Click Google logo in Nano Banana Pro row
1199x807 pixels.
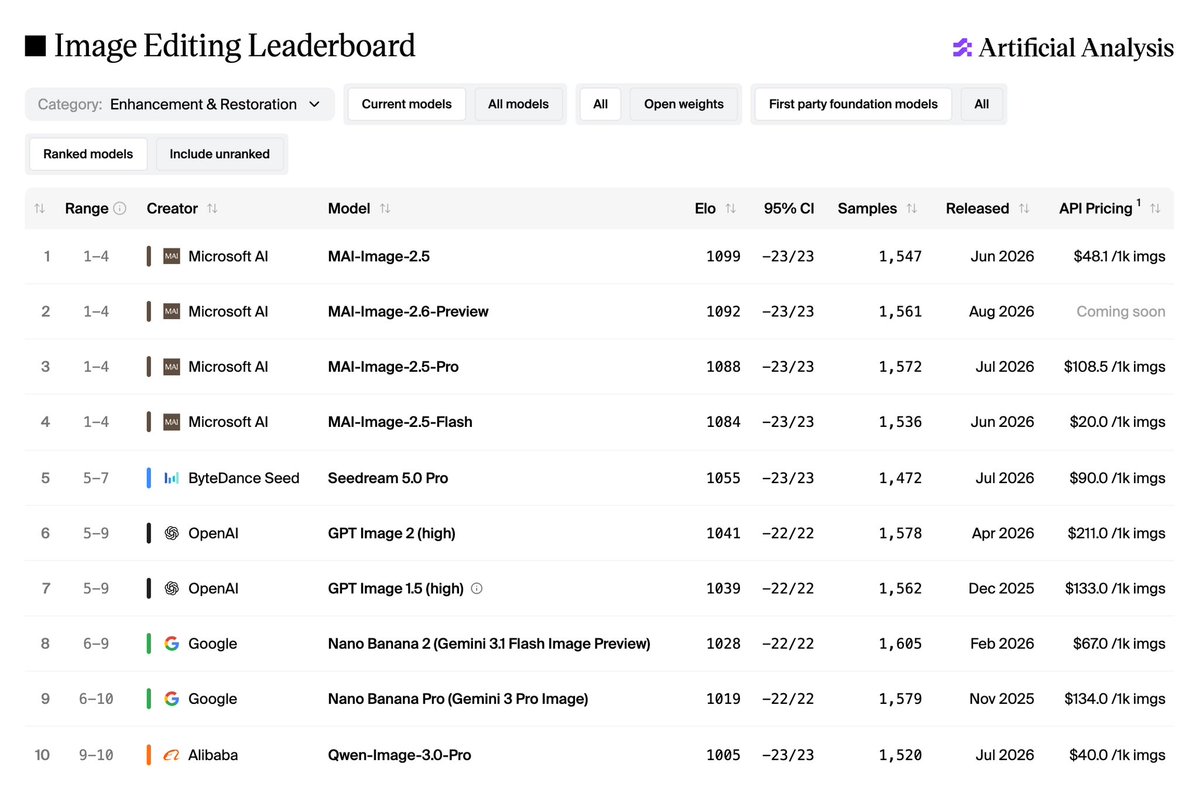[172, 698]
